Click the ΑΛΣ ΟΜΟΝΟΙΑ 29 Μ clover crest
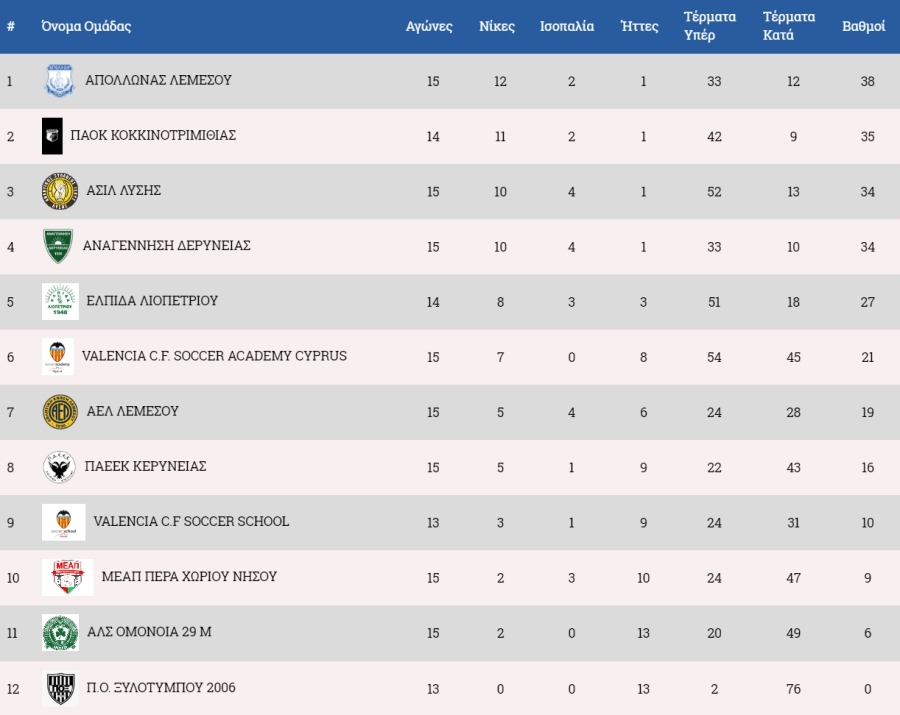Image resolution: width=900 pixels, height=715 pixels. pyautogui.click(x=60, y=632)
